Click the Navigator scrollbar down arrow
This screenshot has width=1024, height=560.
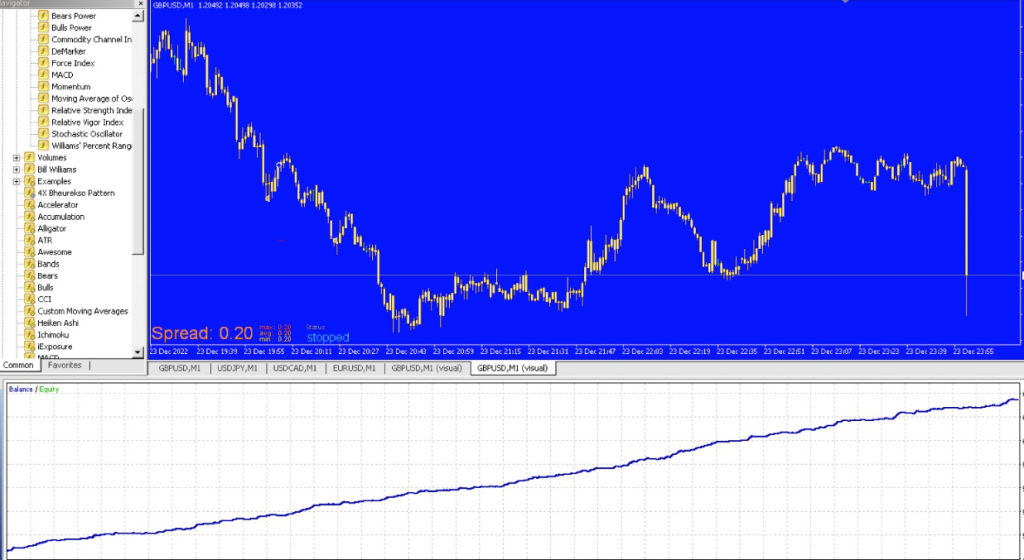click(x=139, y=352)
